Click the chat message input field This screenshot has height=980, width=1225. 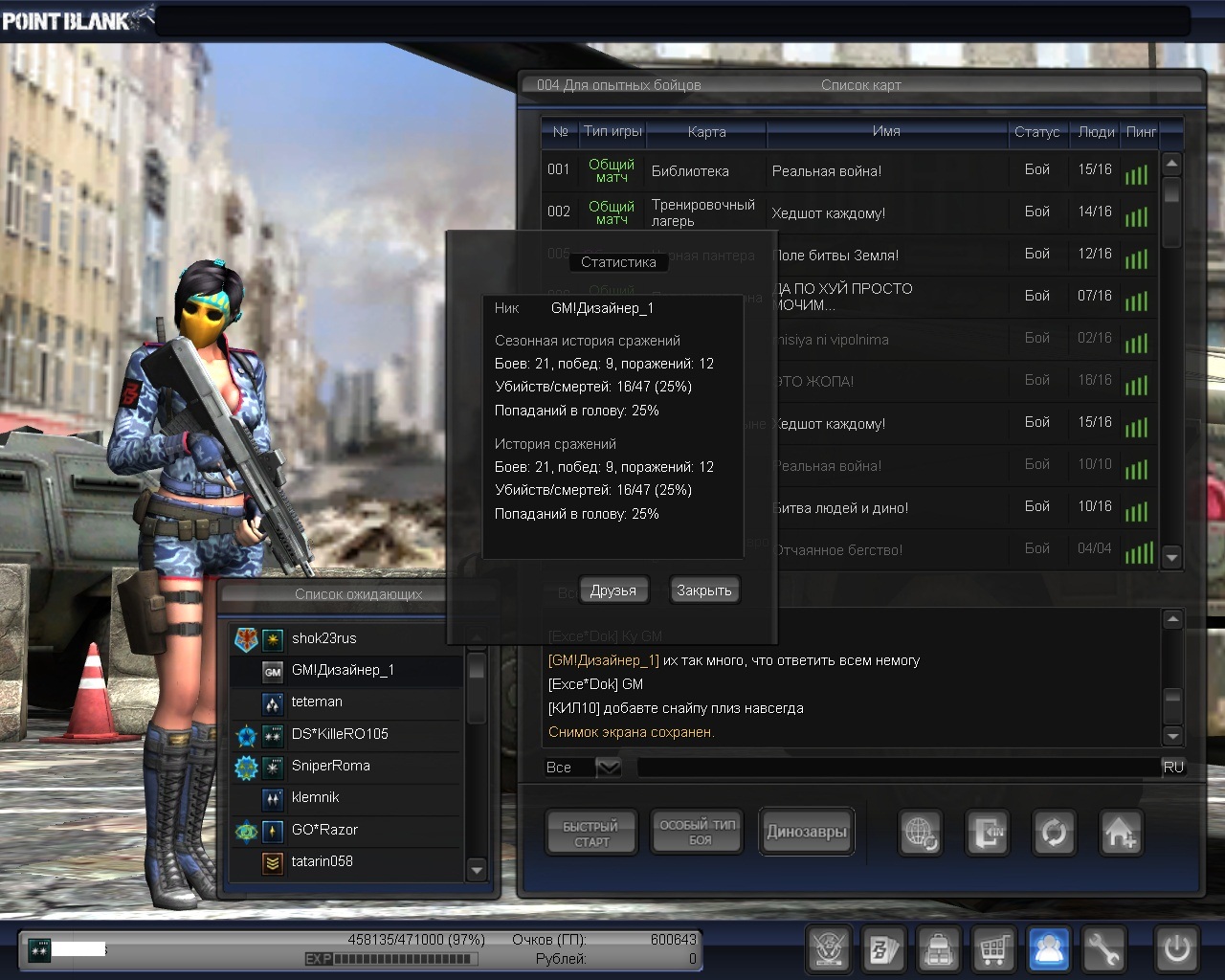click(x=899, y=767)
